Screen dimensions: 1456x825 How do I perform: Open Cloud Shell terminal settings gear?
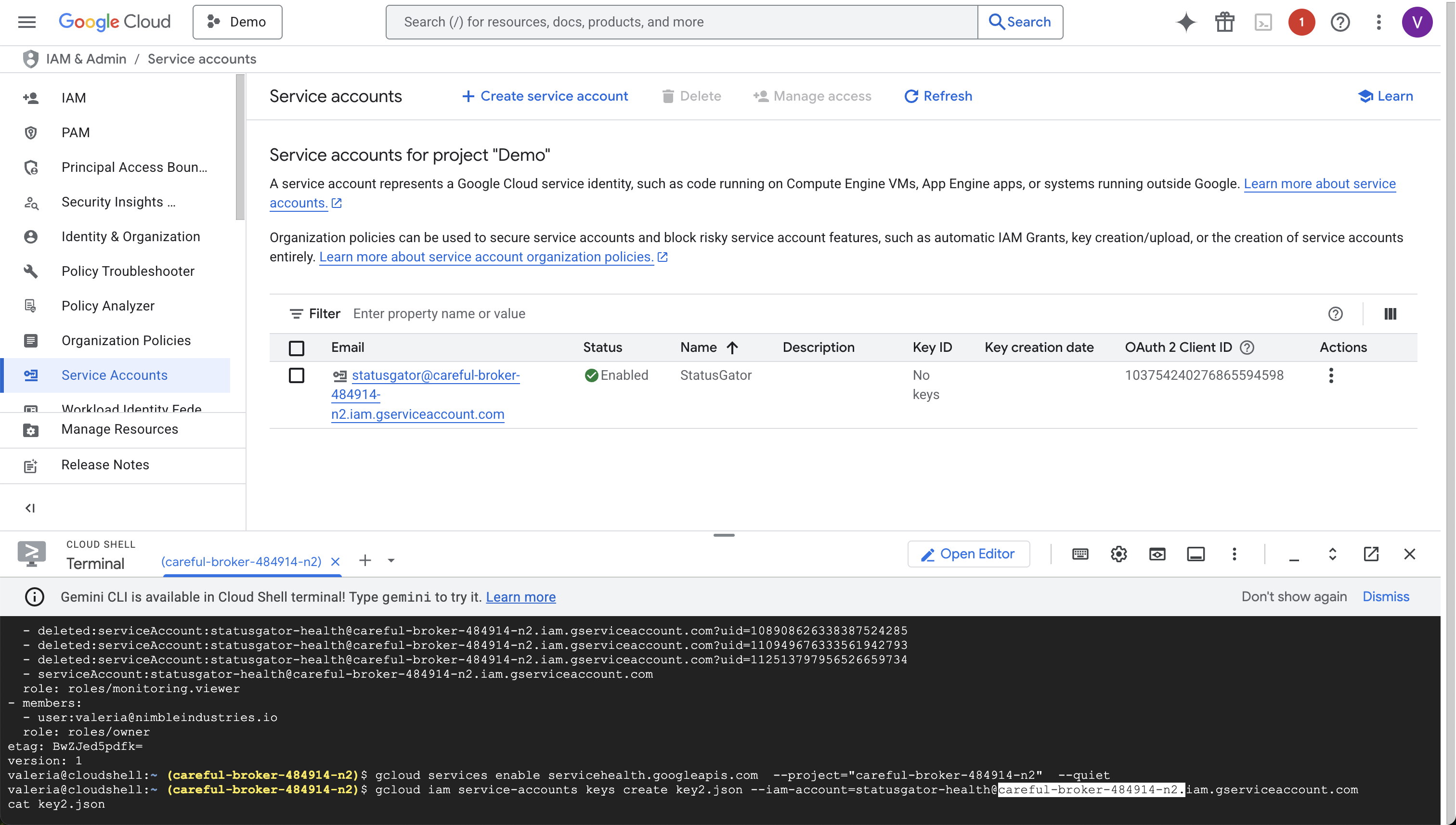point(1118,554)
